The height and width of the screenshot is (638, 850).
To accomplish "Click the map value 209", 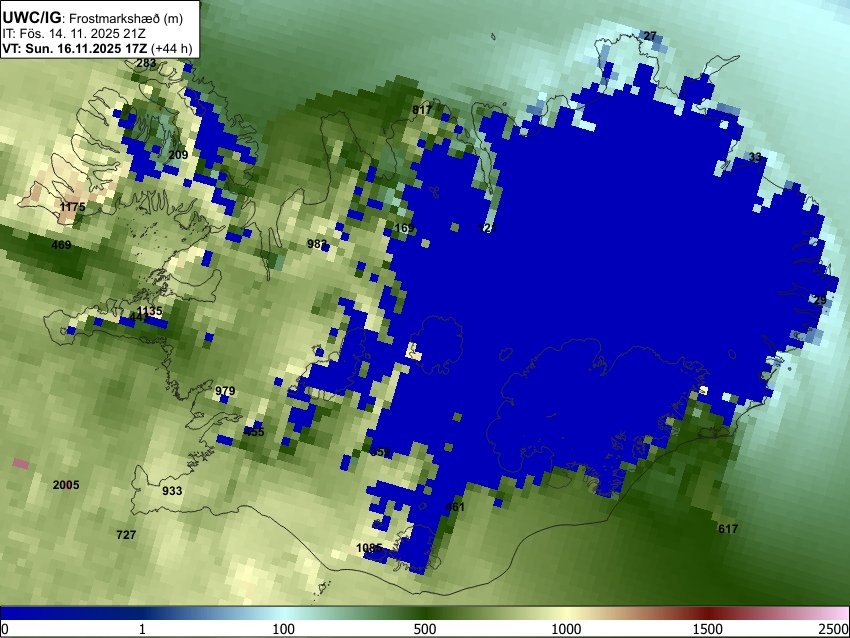I will click(178, 155).
